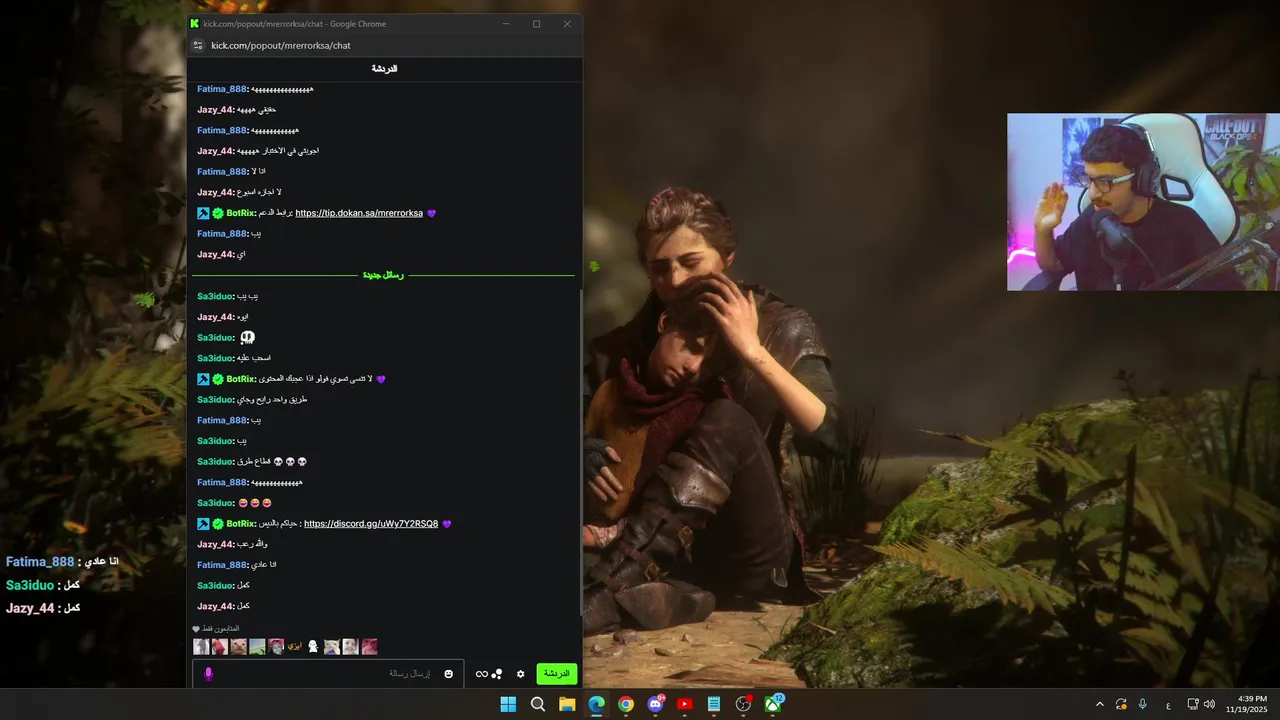Open Microsoft Edge from taskbar

[x=596, y=704]
